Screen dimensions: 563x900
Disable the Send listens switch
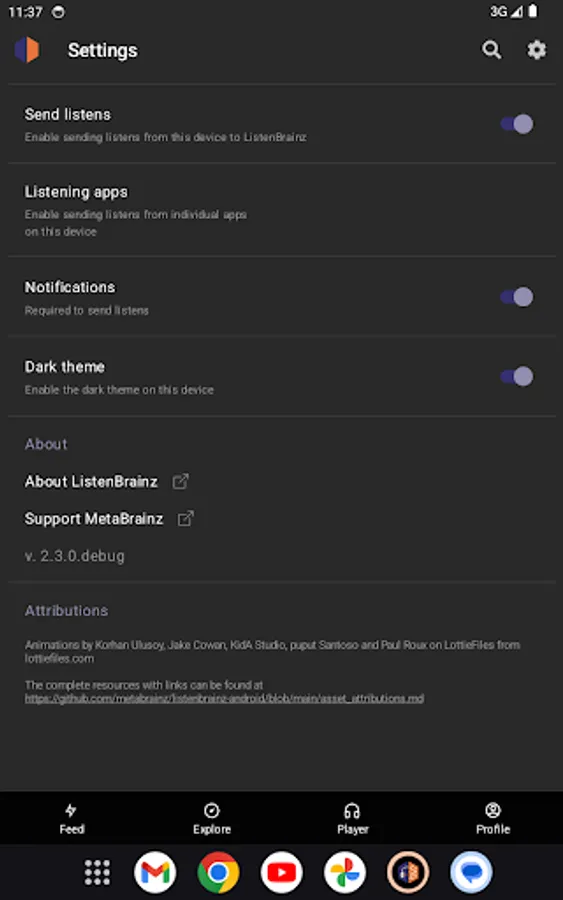(517, 124)
